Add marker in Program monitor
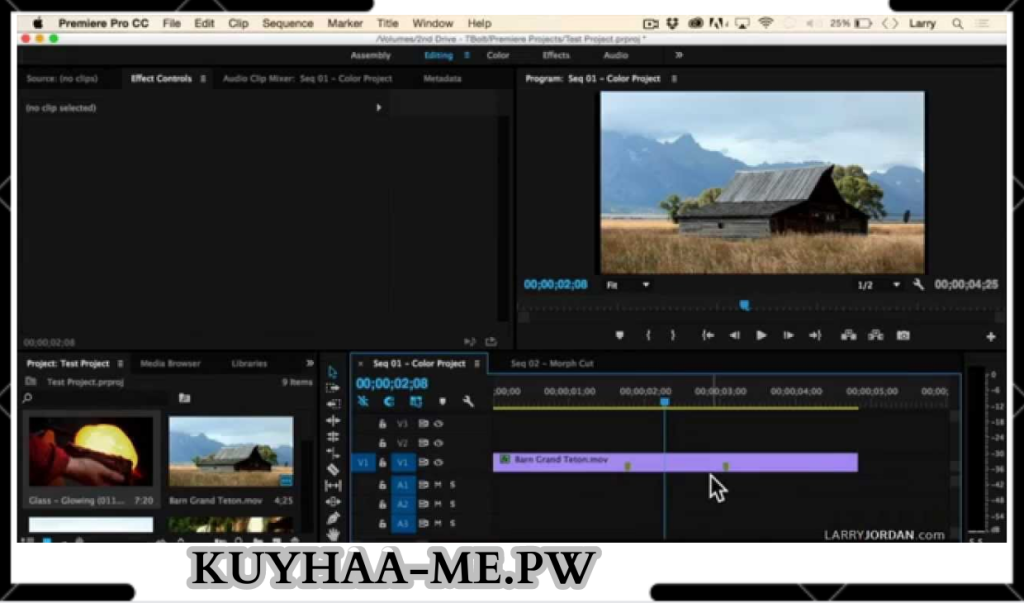Screen dimensions: 1024x603 click(x=619, y=335)
